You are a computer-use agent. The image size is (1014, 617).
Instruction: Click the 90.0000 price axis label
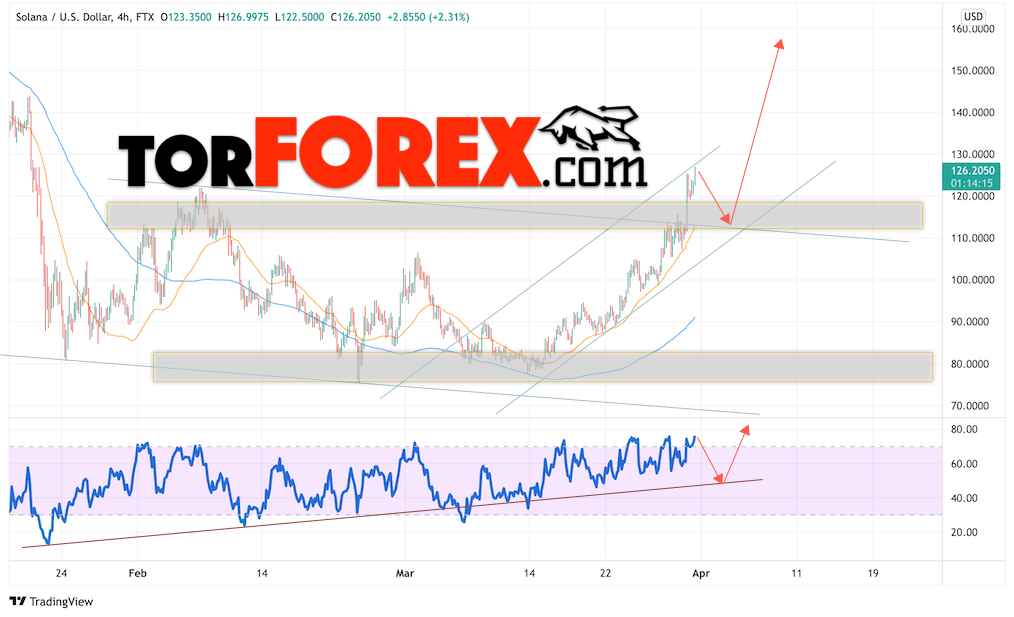click(x=969, y=322)
